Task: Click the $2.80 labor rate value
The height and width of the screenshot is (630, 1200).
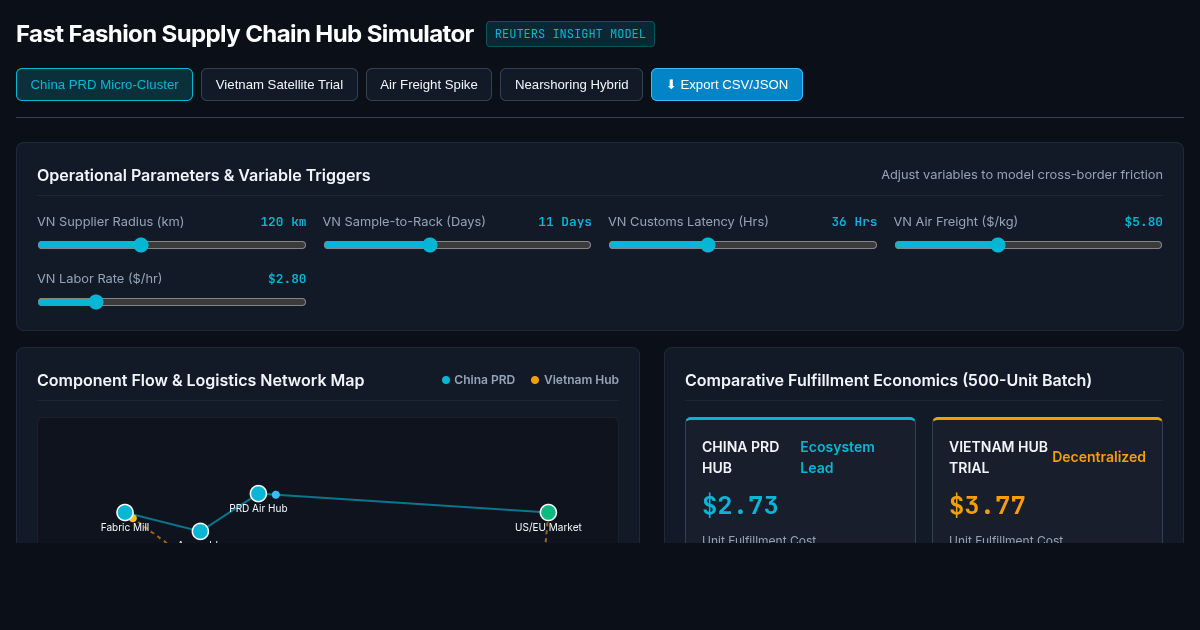Action: pos(287,279)
